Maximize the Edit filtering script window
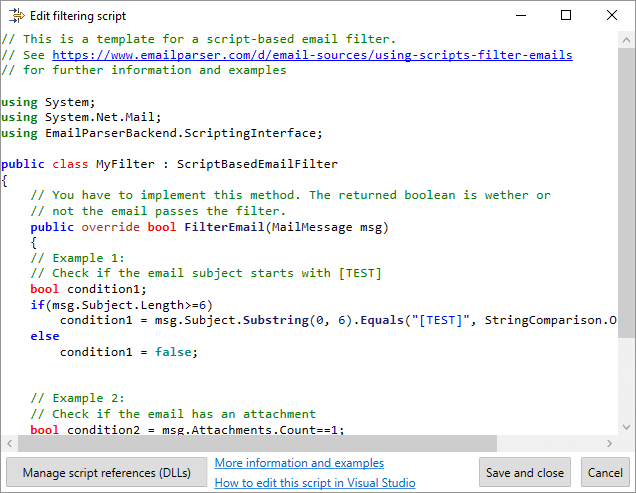The image size is (636, 493). tap(566, 15)
